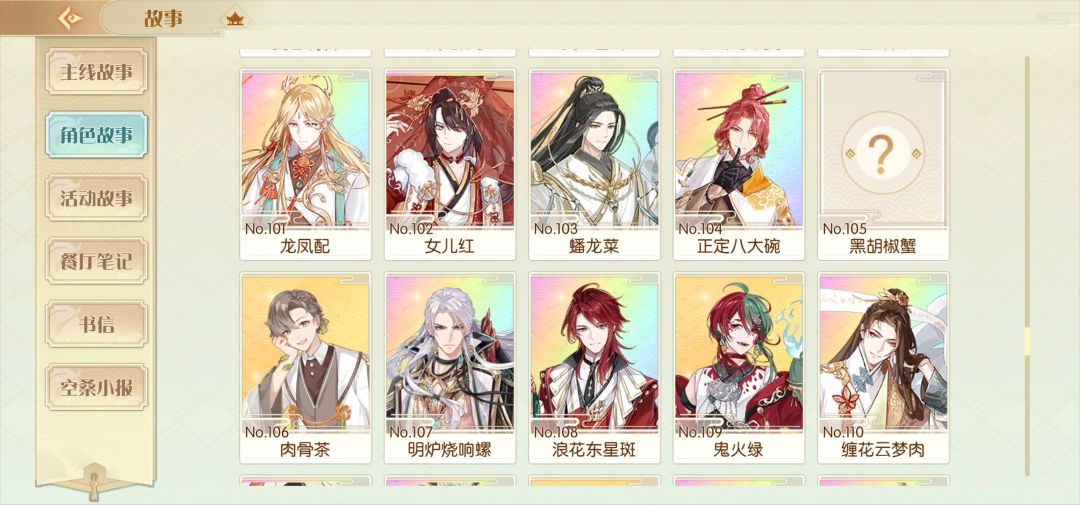Open No.103 蟠龙菜 story card
Viewport: 1080px width, 505px height.
click(594, 165)
